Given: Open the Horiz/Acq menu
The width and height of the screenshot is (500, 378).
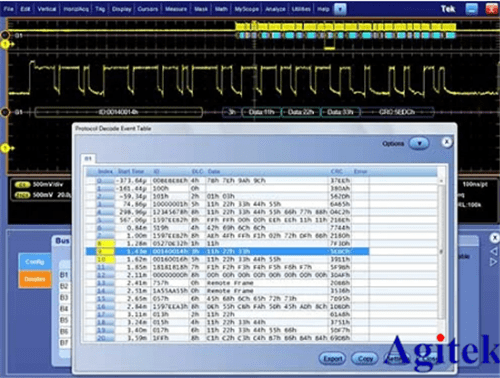Looking at the screenshot, I should coord(76,9).
